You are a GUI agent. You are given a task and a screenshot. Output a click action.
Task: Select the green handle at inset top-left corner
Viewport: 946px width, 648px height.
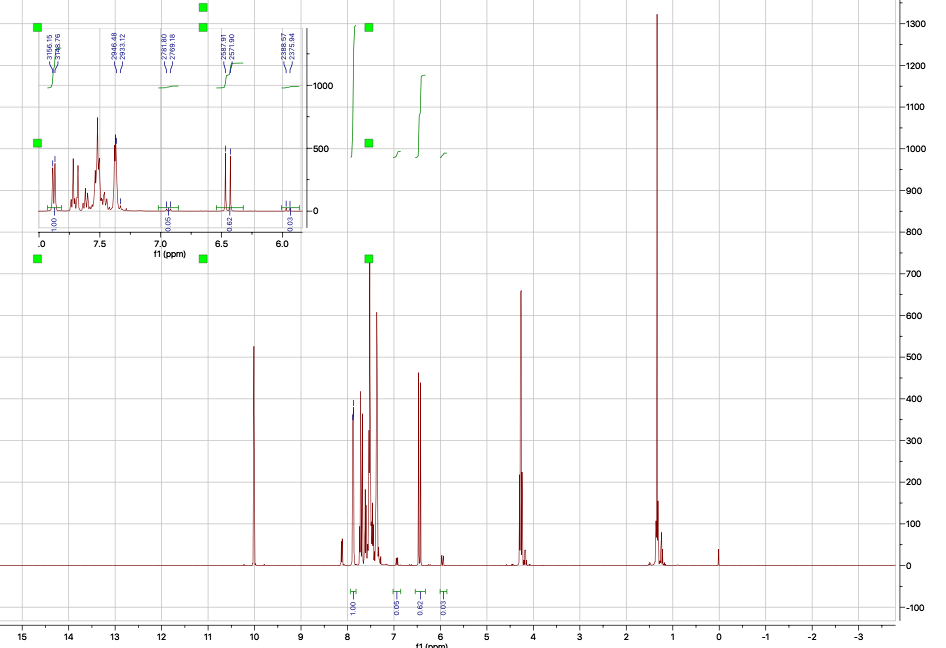click(37, 28)
